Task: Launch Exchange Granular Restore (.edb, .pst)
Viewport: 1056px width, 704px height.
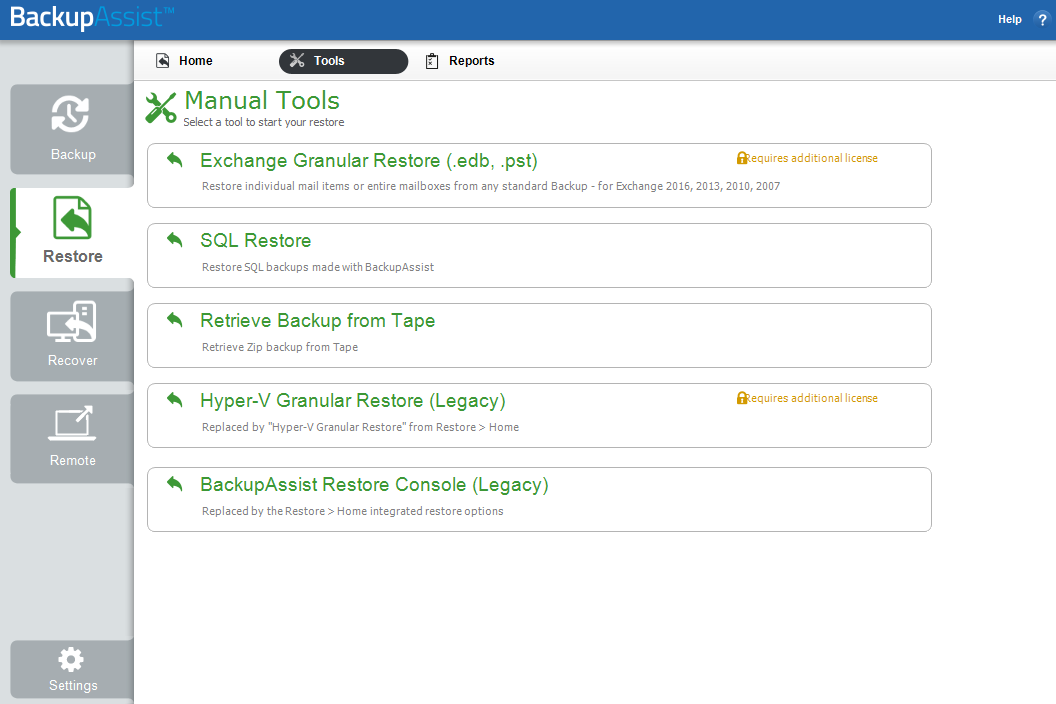Action: pyautogui.click(x=369, y=160)
